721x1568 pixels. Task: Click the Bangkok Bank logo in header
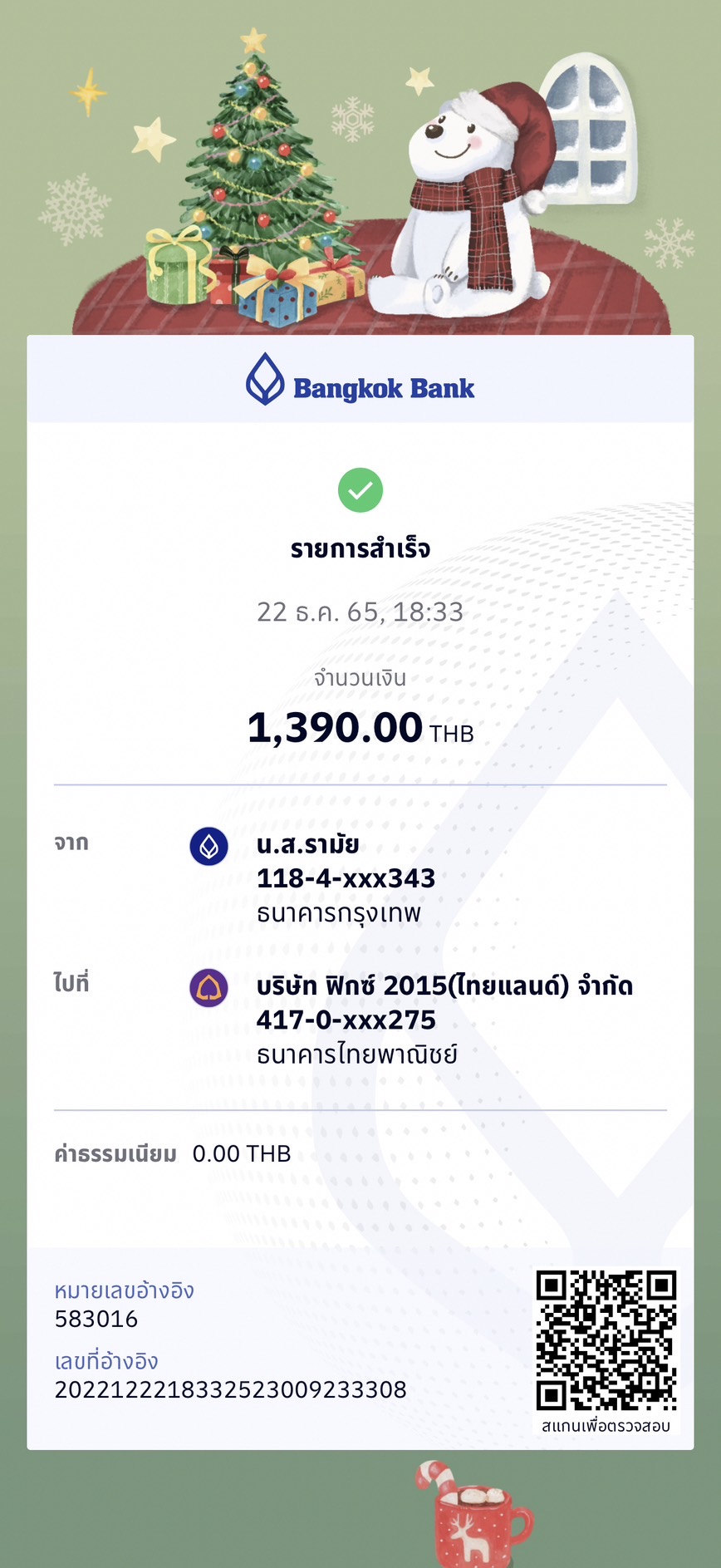point(360,380)
